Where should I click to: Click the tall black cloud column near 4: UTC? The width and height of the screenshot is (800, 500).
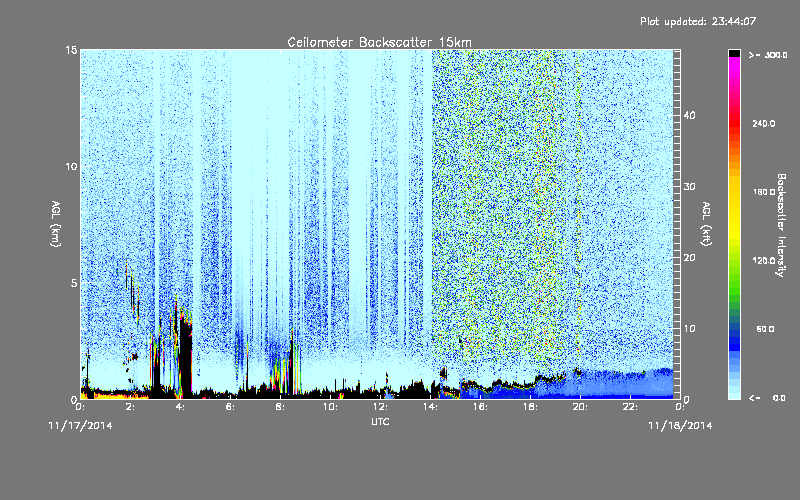click(x=185, y=357)
